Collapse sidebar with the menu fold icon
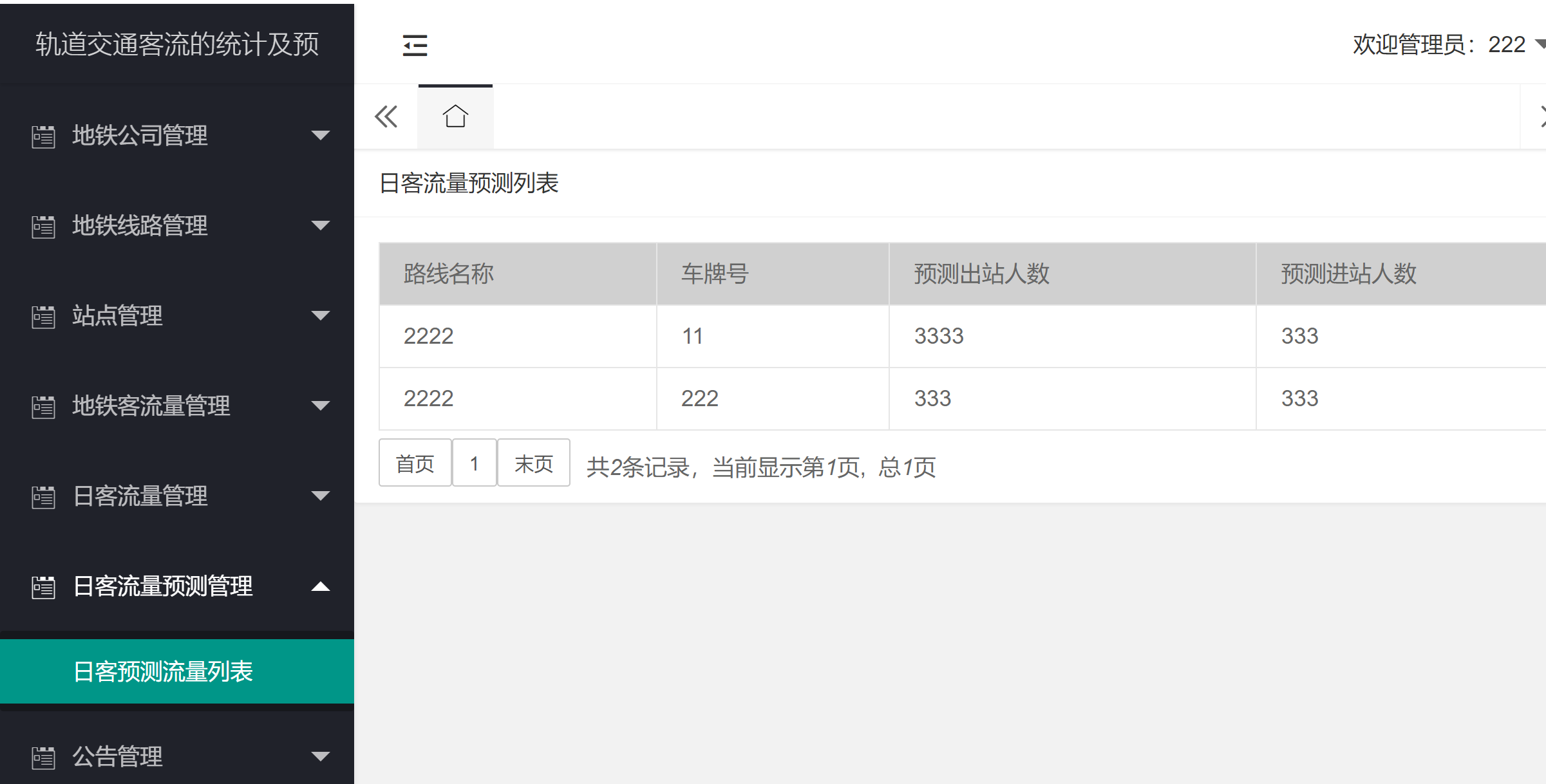1546x784 pixels. coord(415,45)
